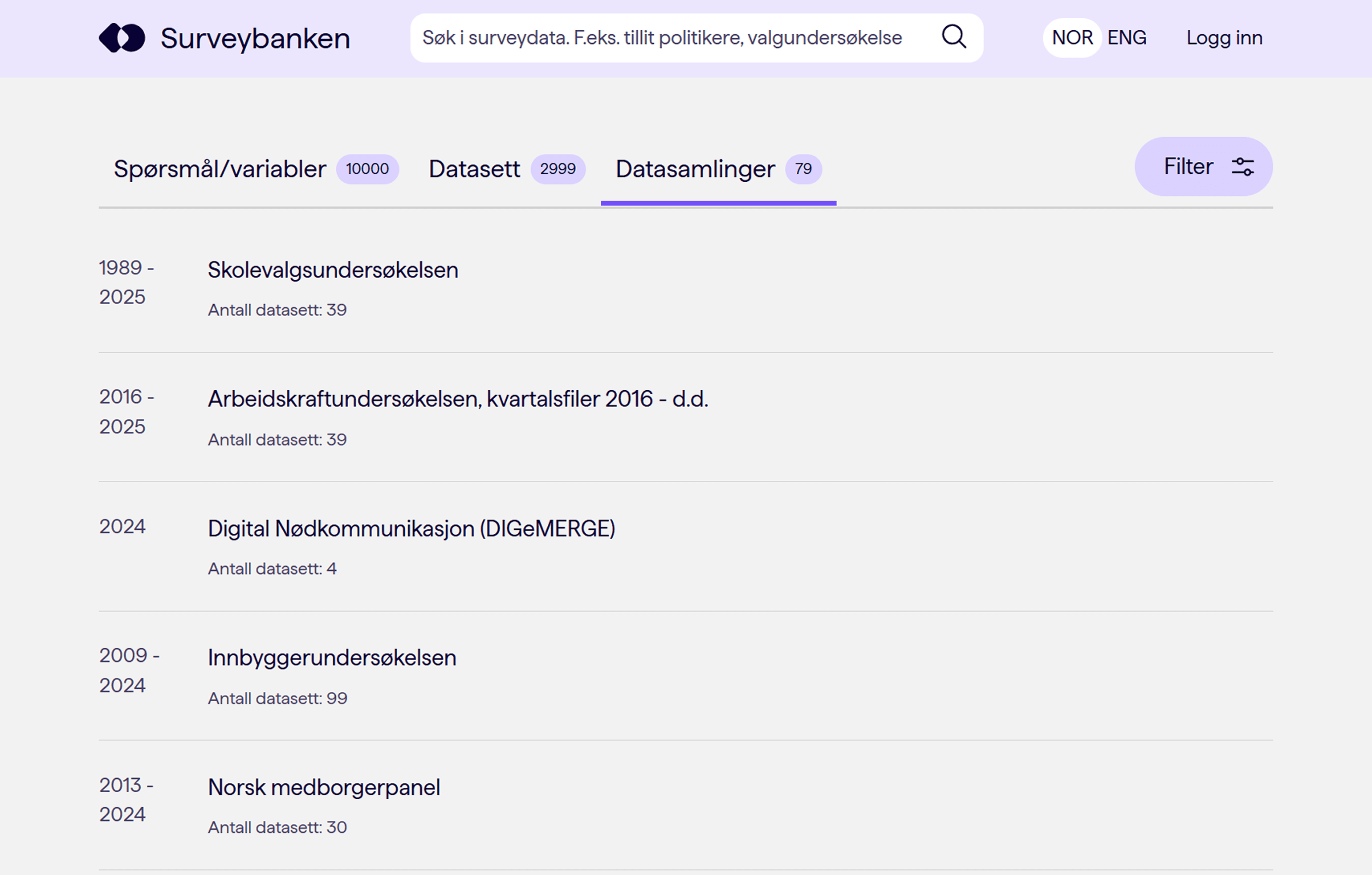Screen dimensions: 1372x875
Task: Click the 10000 count badge
Action: [x=367, y=169]
